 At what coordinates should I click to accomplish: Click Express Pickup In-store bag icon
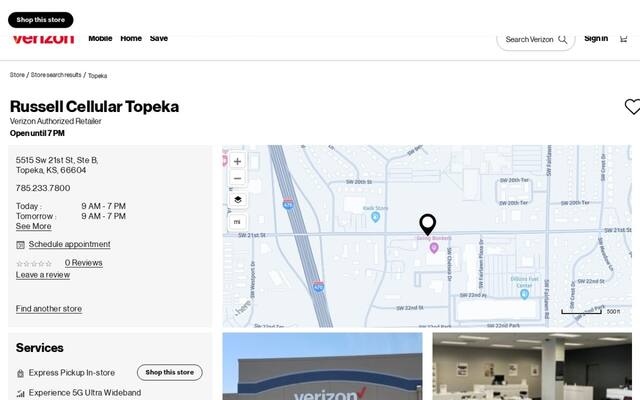point(20,373)
